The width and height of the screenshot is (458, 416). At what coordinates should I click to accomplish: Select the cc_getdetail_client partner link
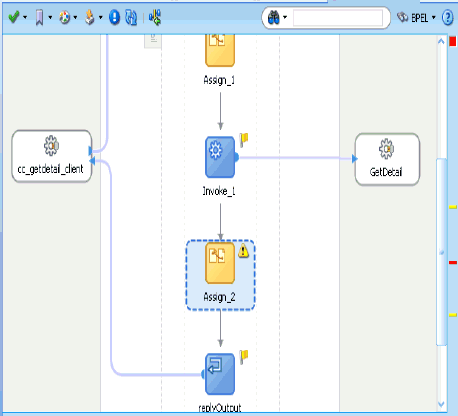pos(52,156)
